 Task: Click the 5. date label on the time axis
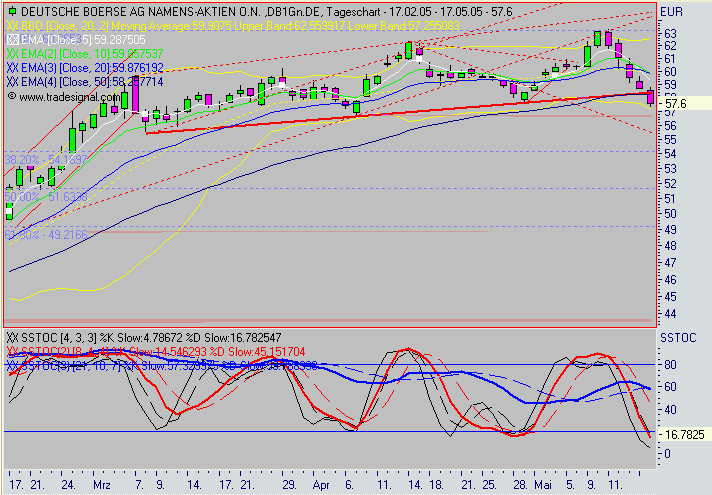pyautogui.click(x=570, y=485)
